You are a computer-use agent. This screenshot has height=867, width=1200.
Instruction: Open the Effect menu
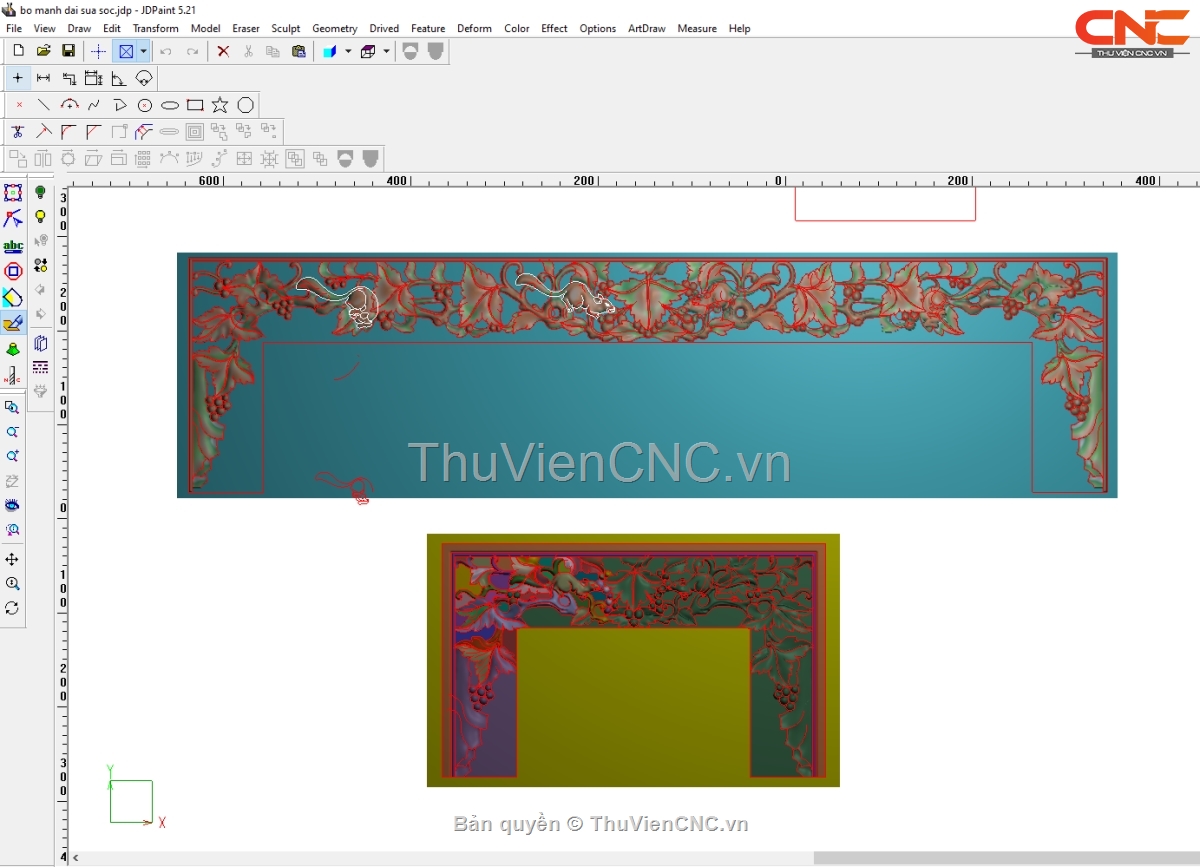555,28
